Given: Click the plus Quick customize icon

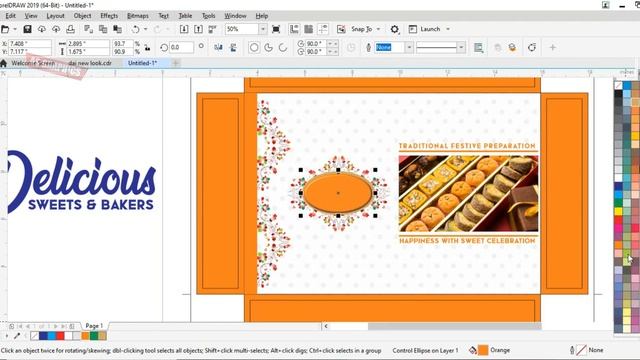Looking at the screenshot, I should tap(553, 47).
